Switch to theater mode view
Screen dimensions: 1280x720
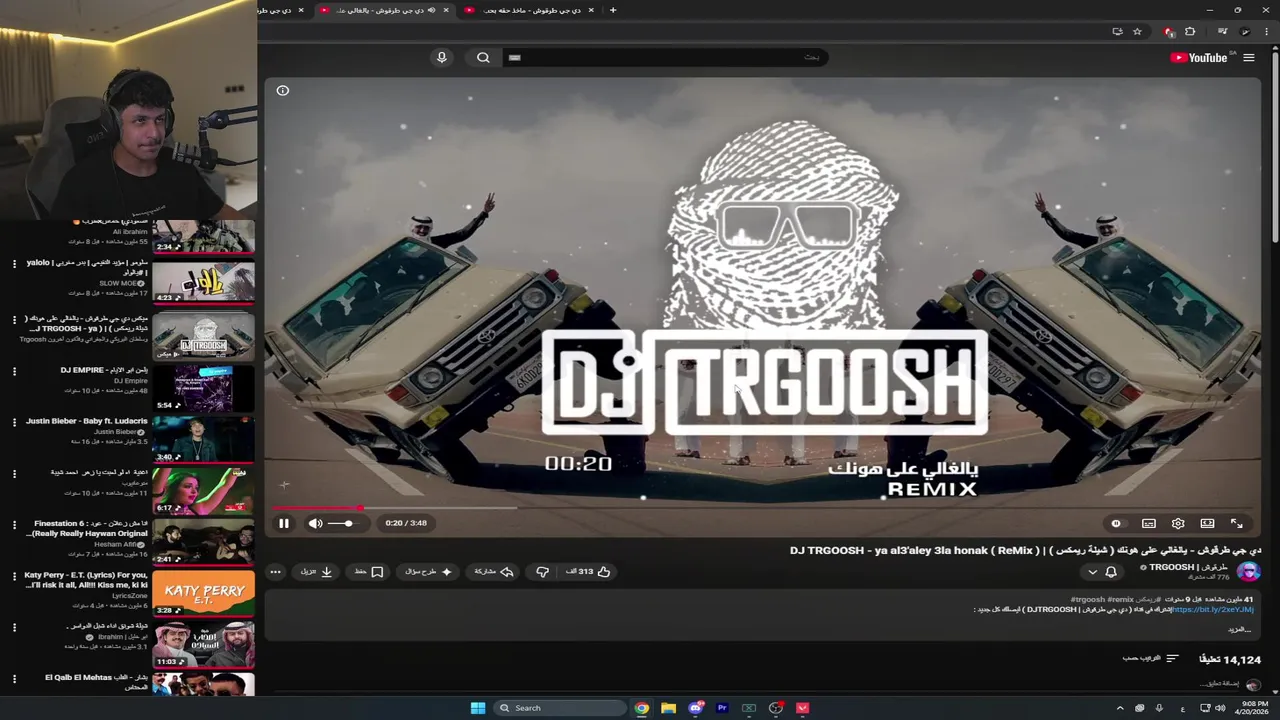tap(1207, 523)
